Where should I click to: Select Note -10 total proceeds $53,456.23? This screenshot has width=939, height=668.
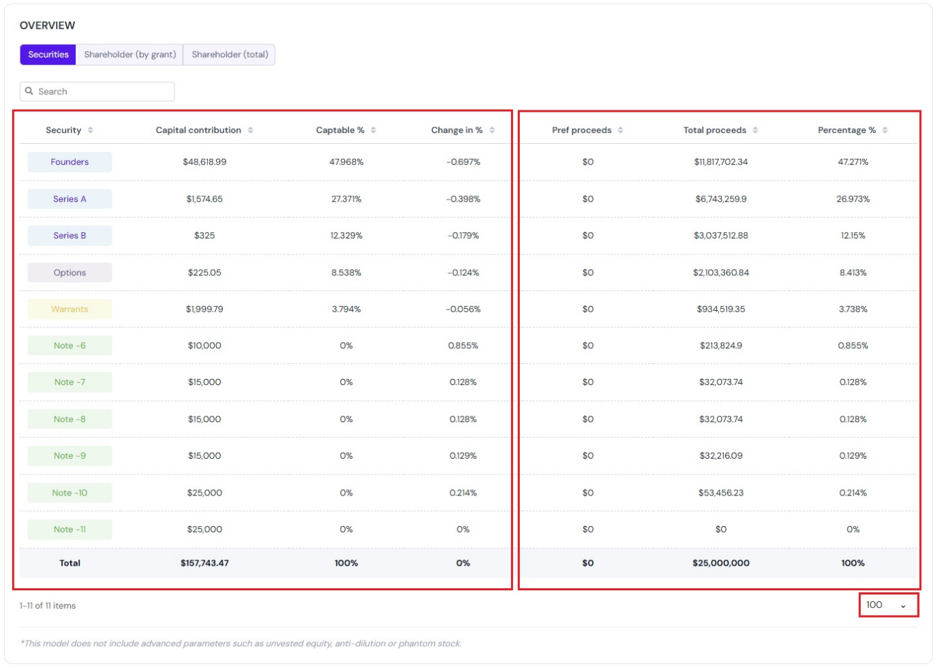point(721,493)
